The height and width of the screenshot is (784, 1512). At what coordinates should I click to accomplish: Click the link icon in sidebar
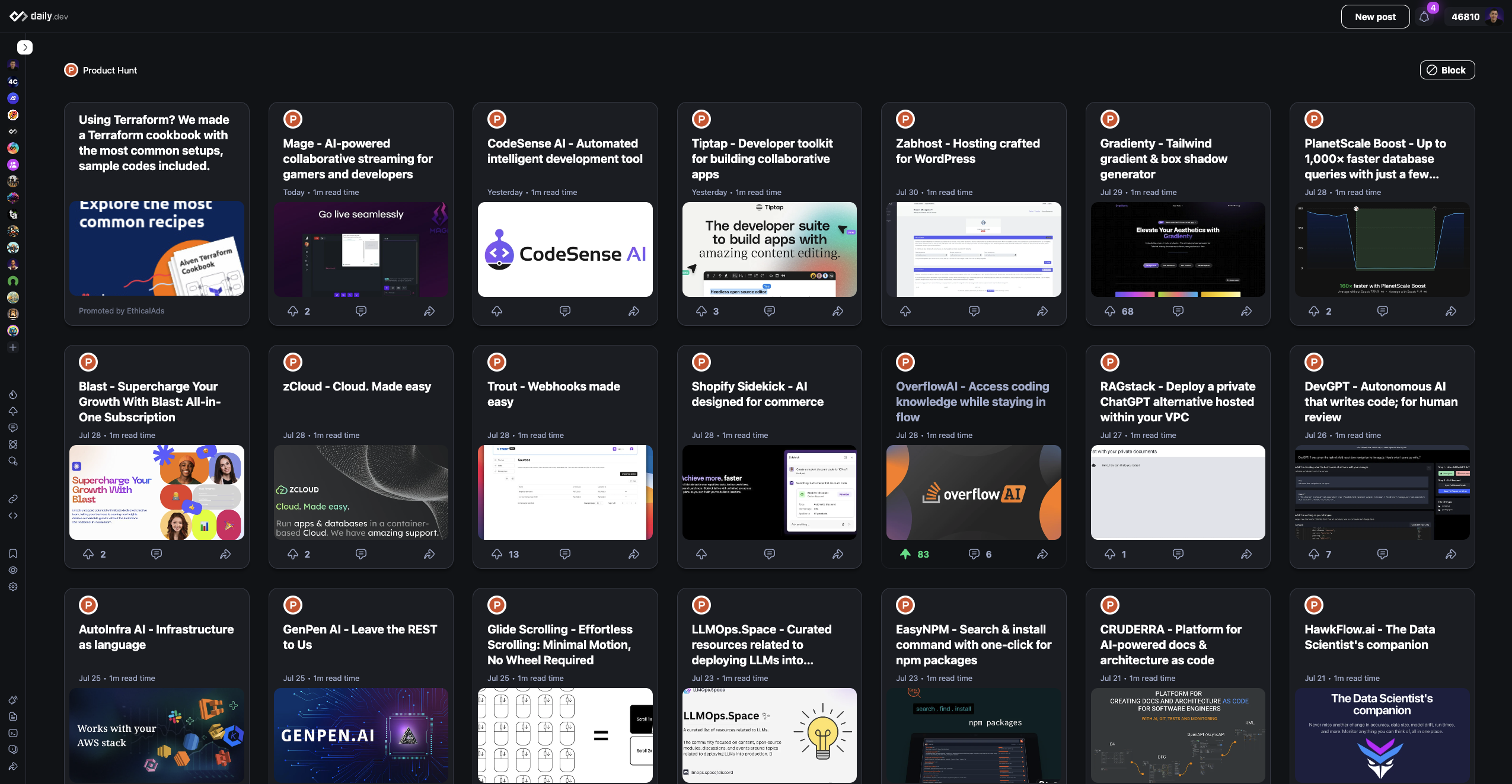coord(13,499)
